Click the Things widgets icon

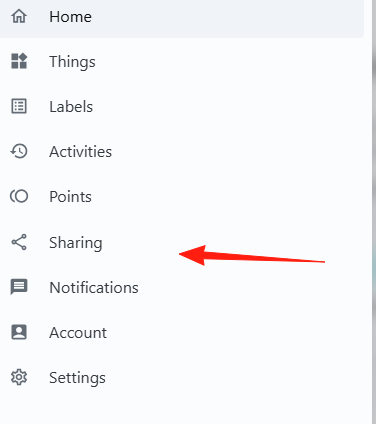(x=19, y=61)
